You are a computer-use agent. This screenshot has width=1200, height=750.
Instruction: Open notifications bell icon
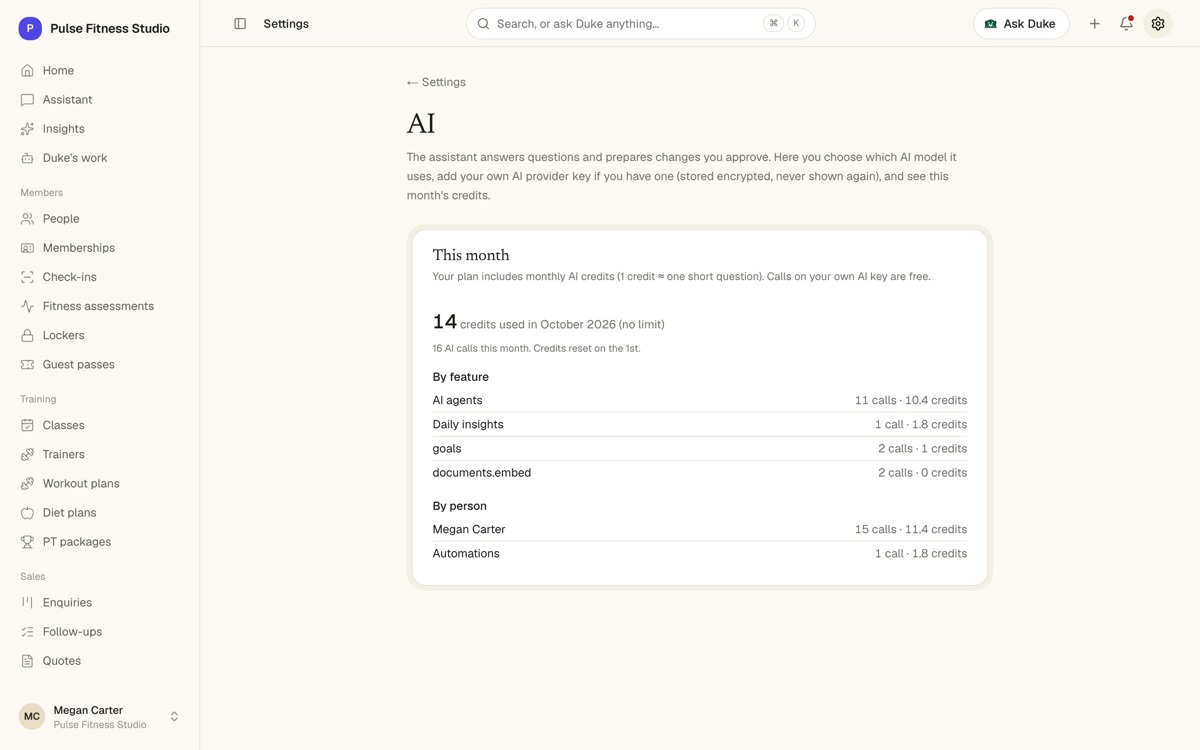pos(1126,24)
